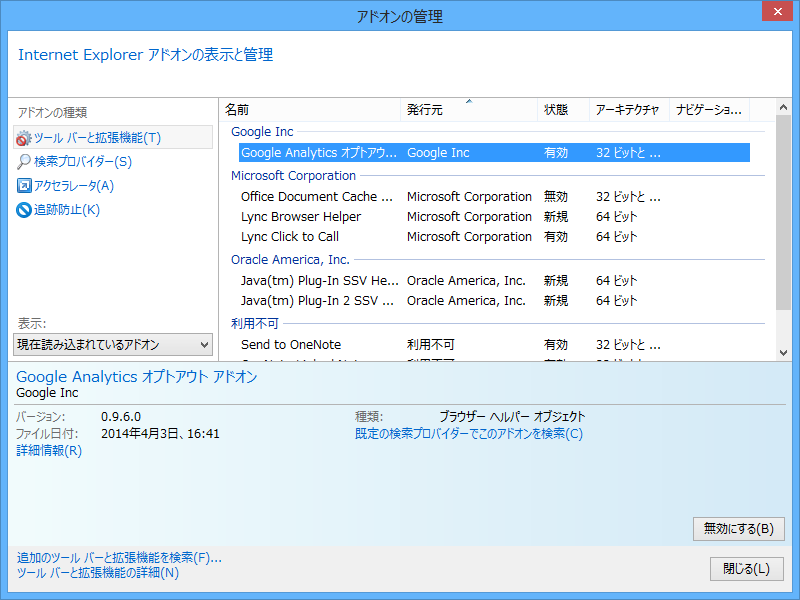The image size is (800, 600).
Task: Sort the list by 状態 column
Action: (557, 110)
